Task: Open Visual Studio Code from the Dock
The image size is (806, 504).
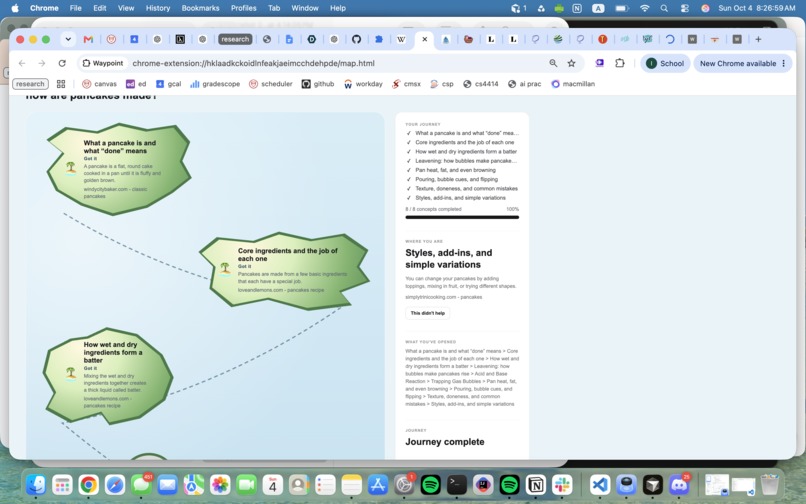Action: (600, 484)
